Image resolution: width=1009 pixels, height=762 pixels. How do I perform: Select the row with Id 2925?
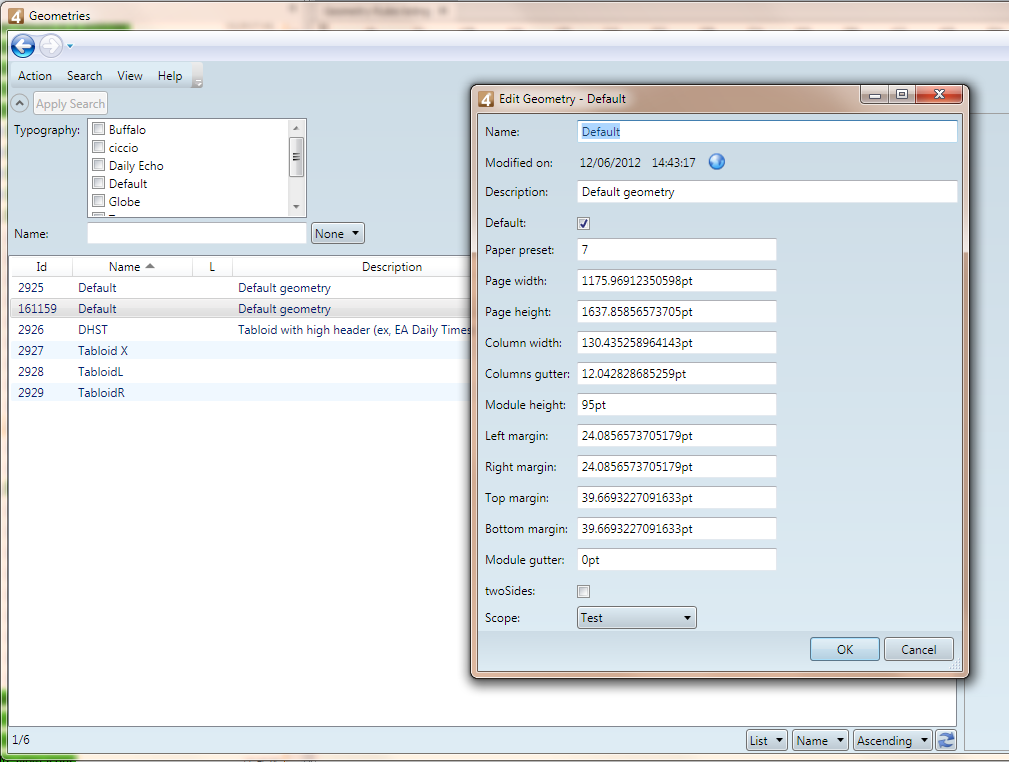241,288
